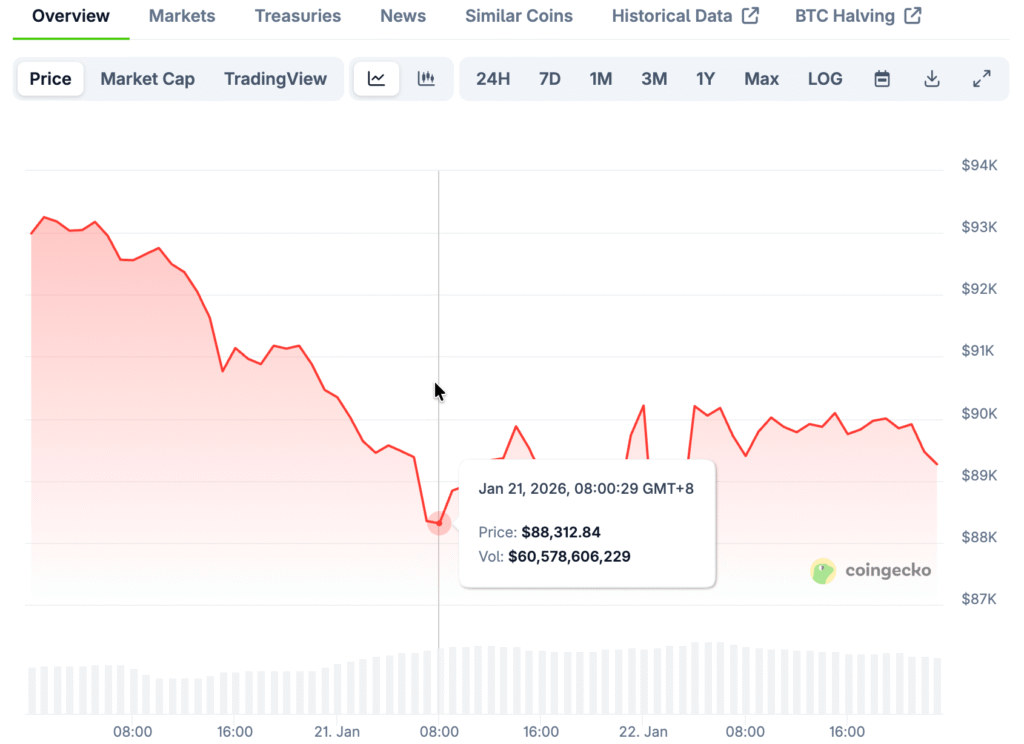Image resolution: width=1024 pixels, height=744 pixels.
Task: Click the download chart data icon
Action: tap(932, 79)
